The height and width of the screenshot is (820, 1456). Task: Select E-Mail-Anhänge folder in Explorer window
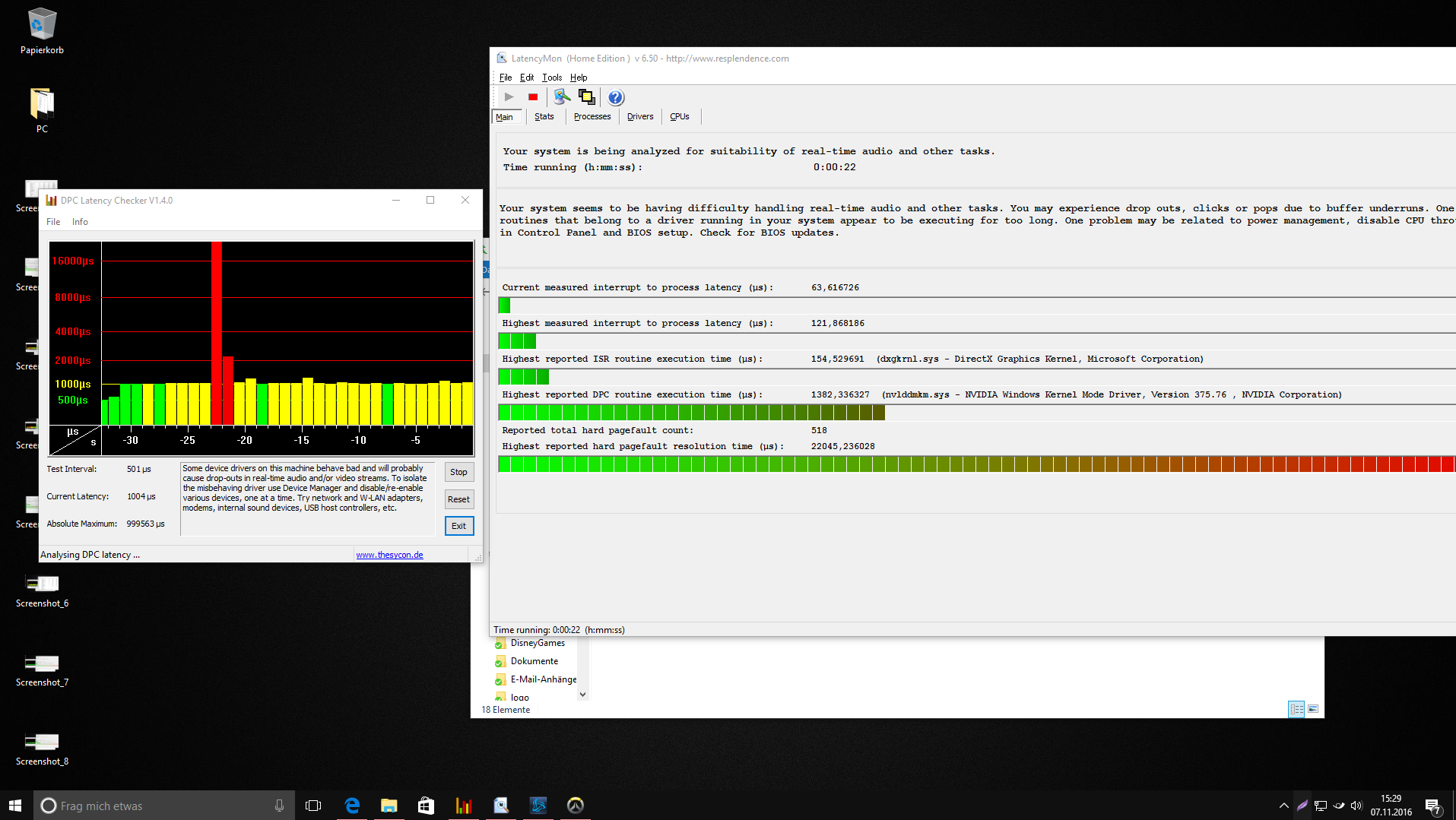pos(535,679)
